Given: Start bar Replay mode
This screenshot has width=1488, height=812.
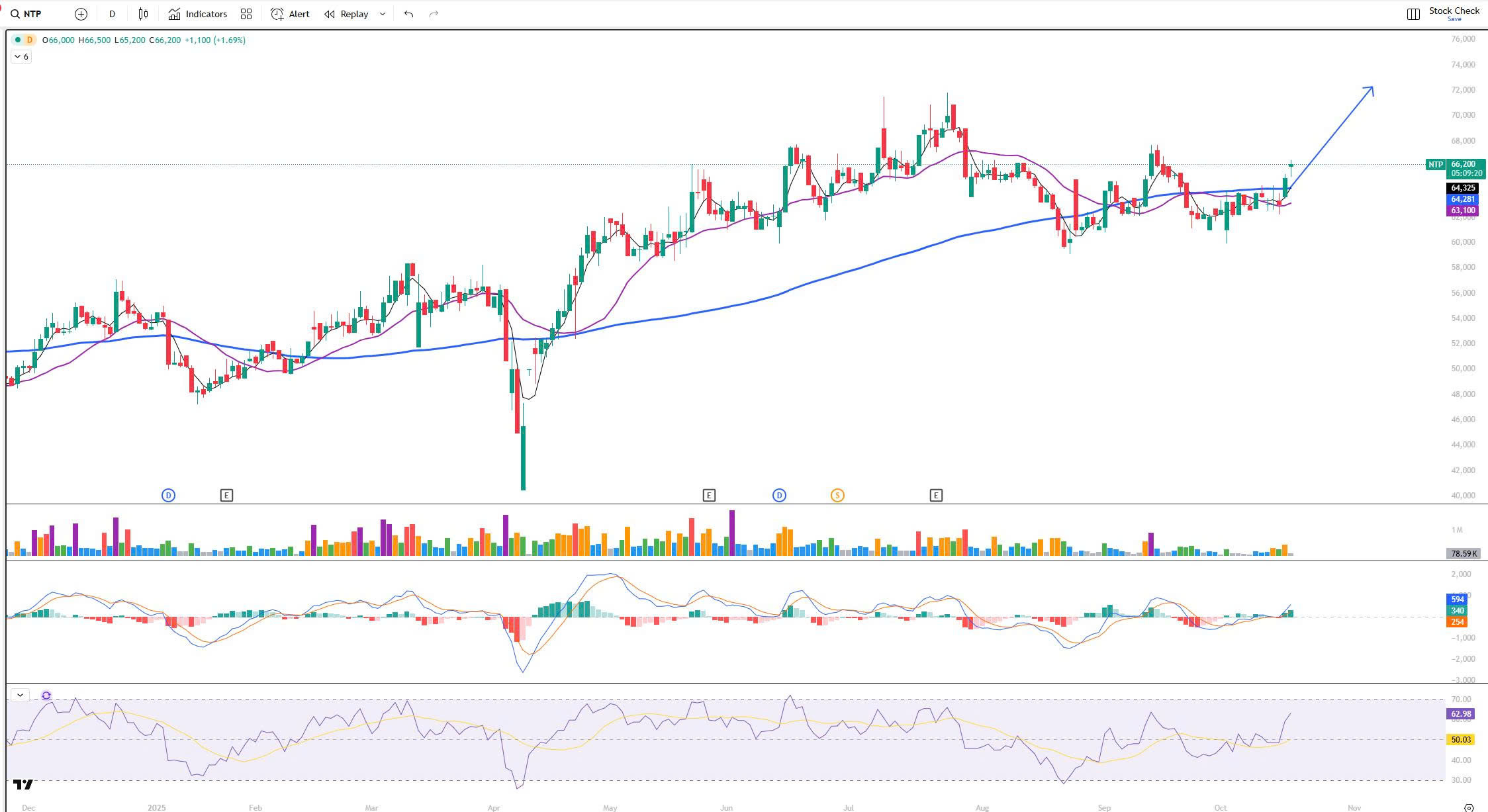Looking at the screenshot, I should [346, 14].
